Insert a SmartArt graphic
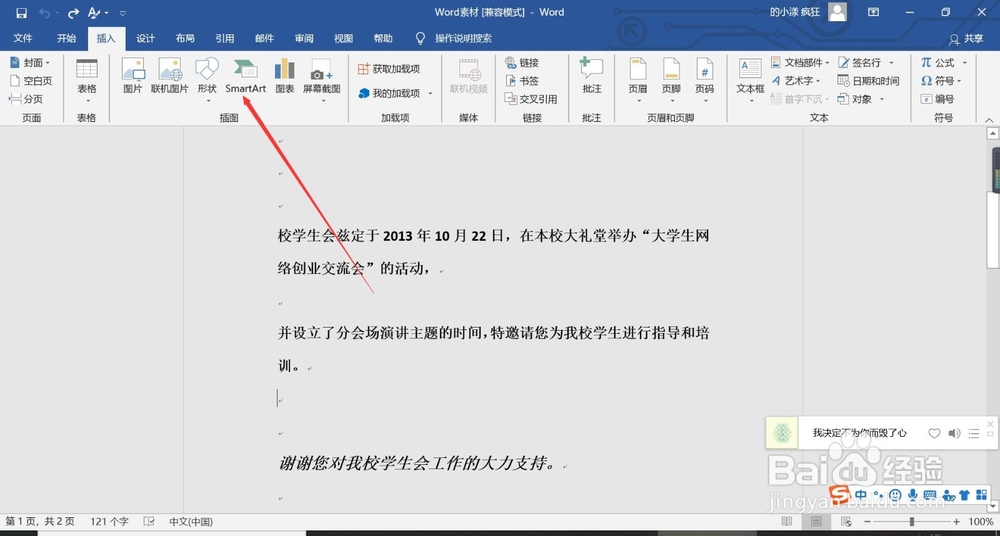The height and width of the screenshot is (536, 1000). click(246, 77)
